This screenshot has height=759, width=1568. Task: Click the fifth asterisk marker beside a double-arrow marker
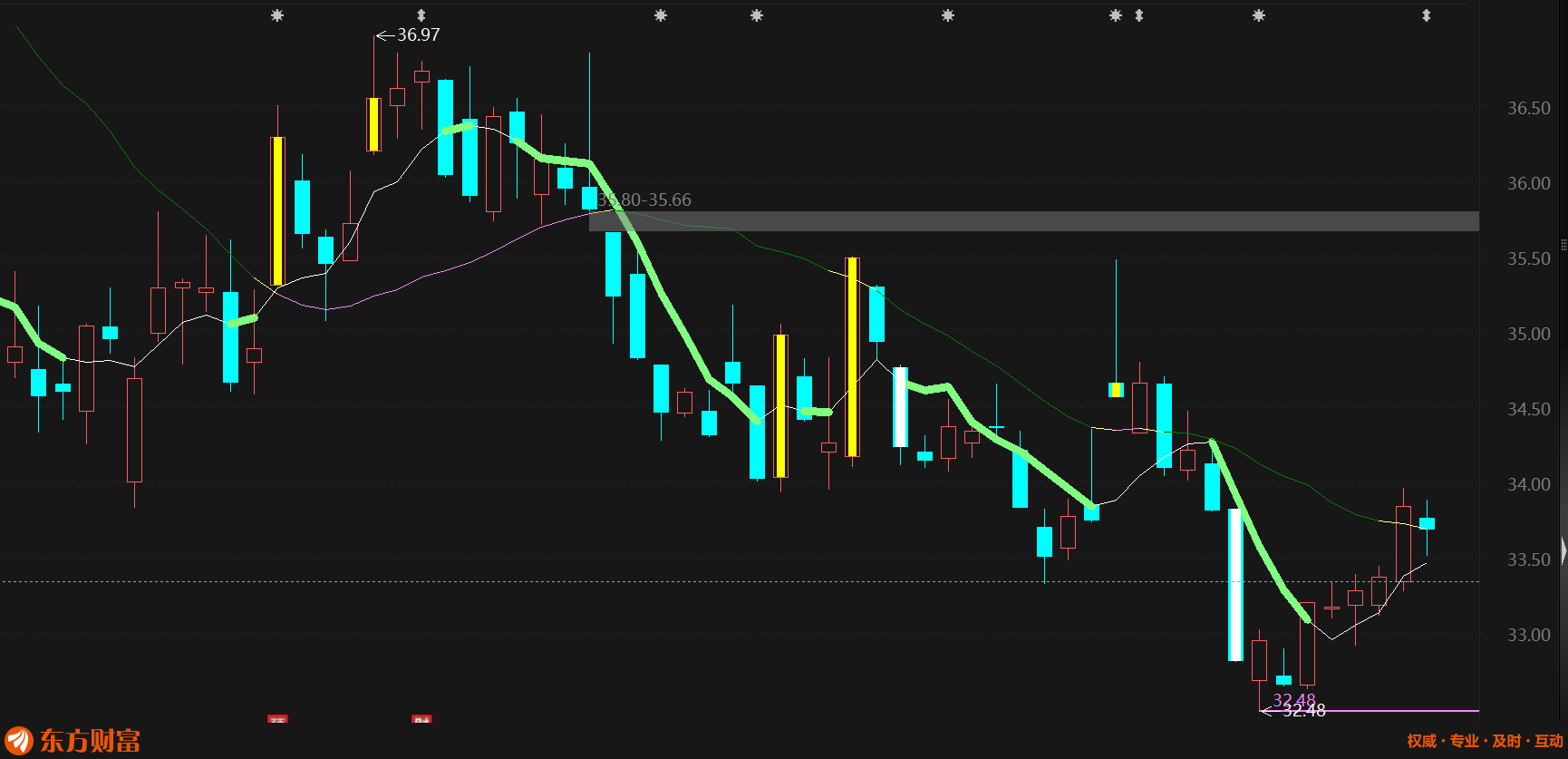coord(1116,15)
